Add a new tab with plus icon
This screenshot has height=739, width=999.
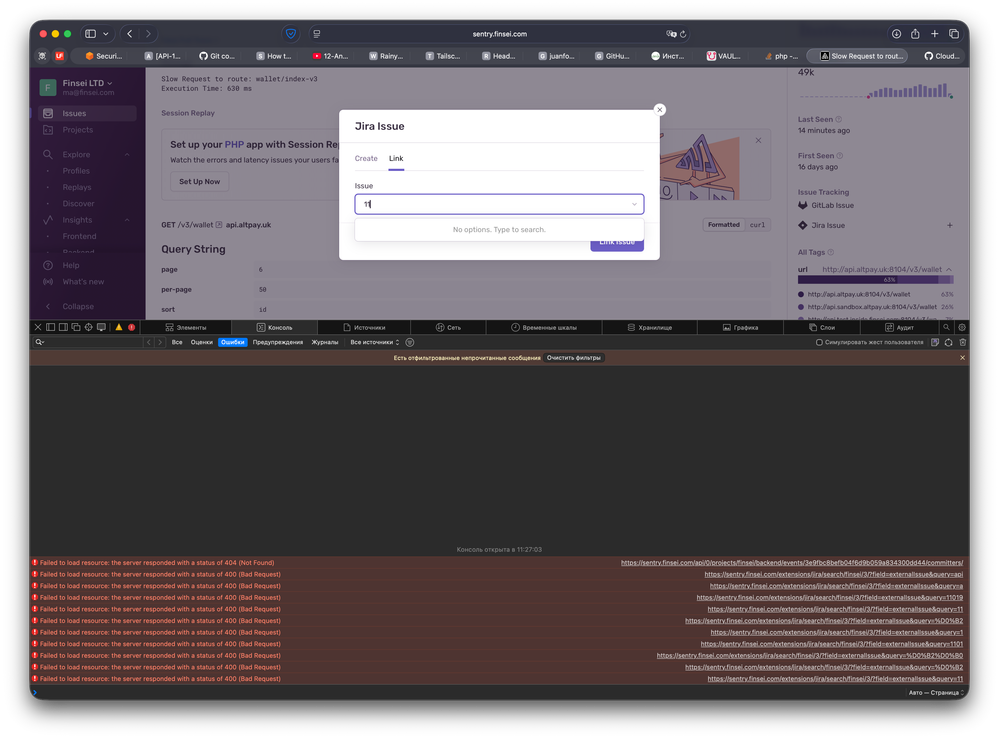(x=934, y=34)
